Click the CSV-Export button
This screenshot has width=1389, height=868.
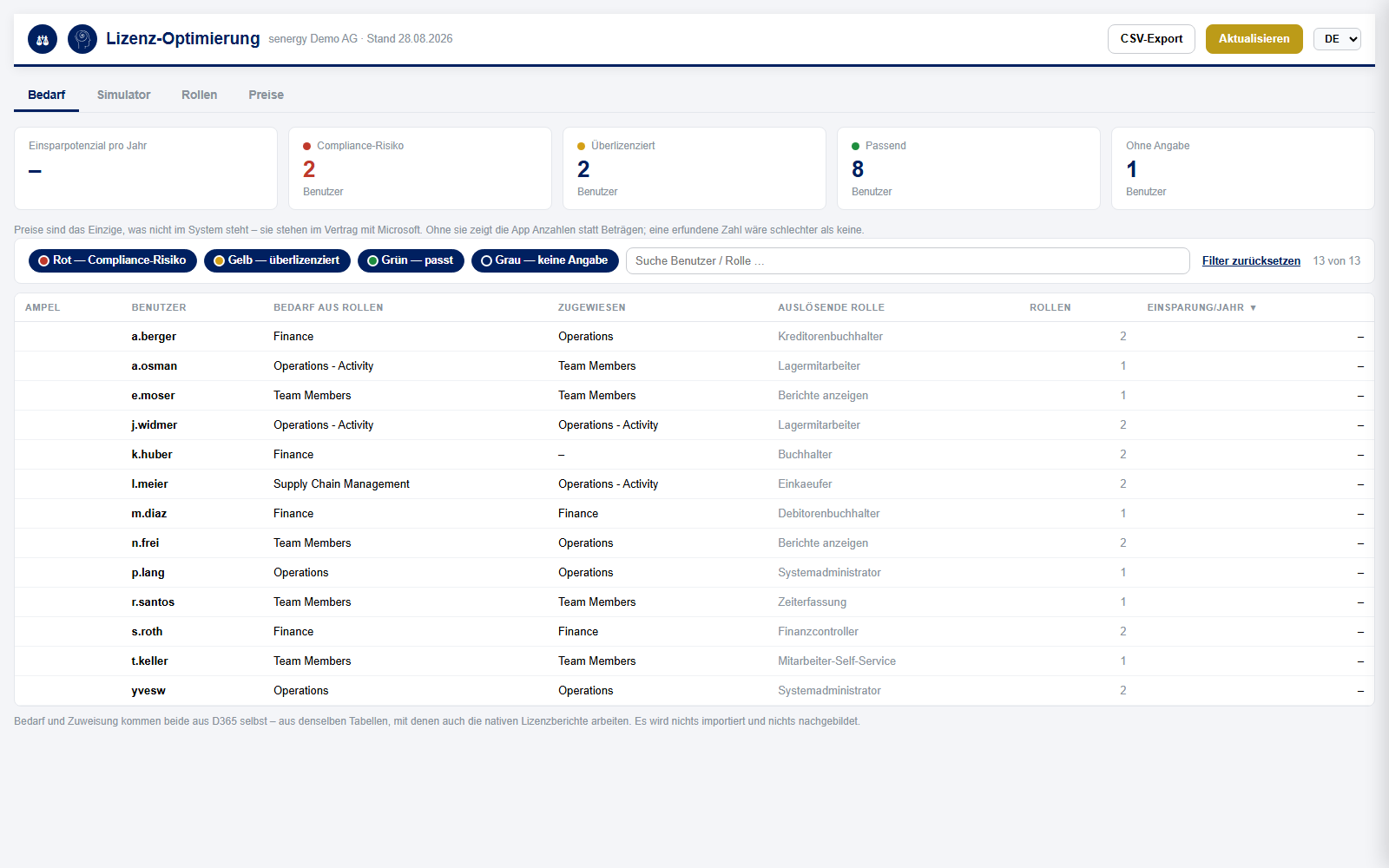1151,39
